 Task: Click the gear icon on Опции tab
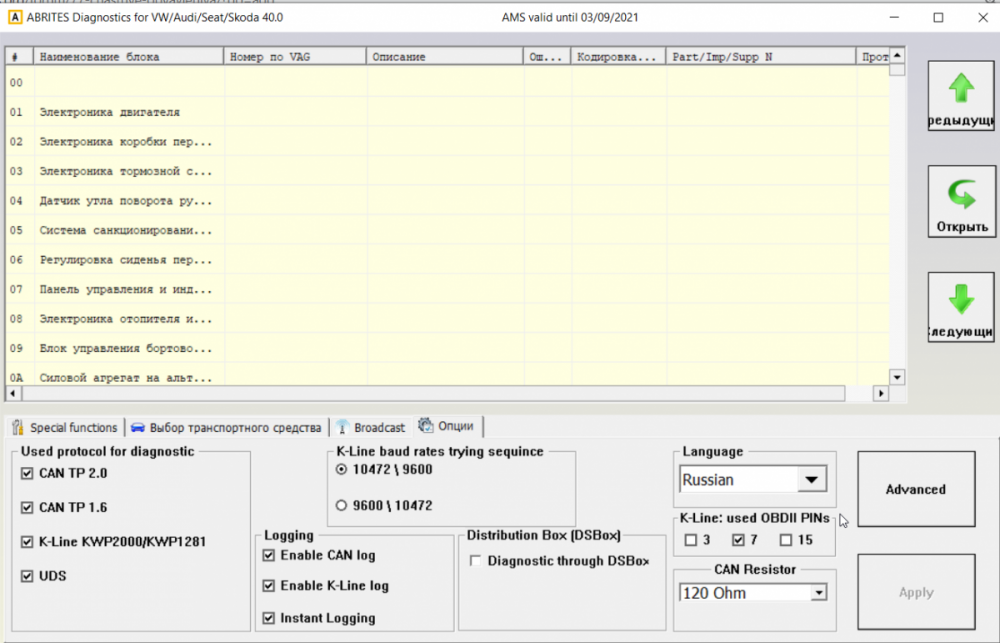pos(425,425)
